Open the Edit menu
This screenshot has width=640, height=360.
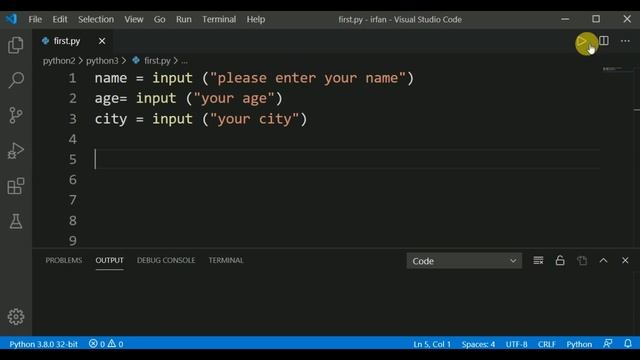[x=60, y=19]
